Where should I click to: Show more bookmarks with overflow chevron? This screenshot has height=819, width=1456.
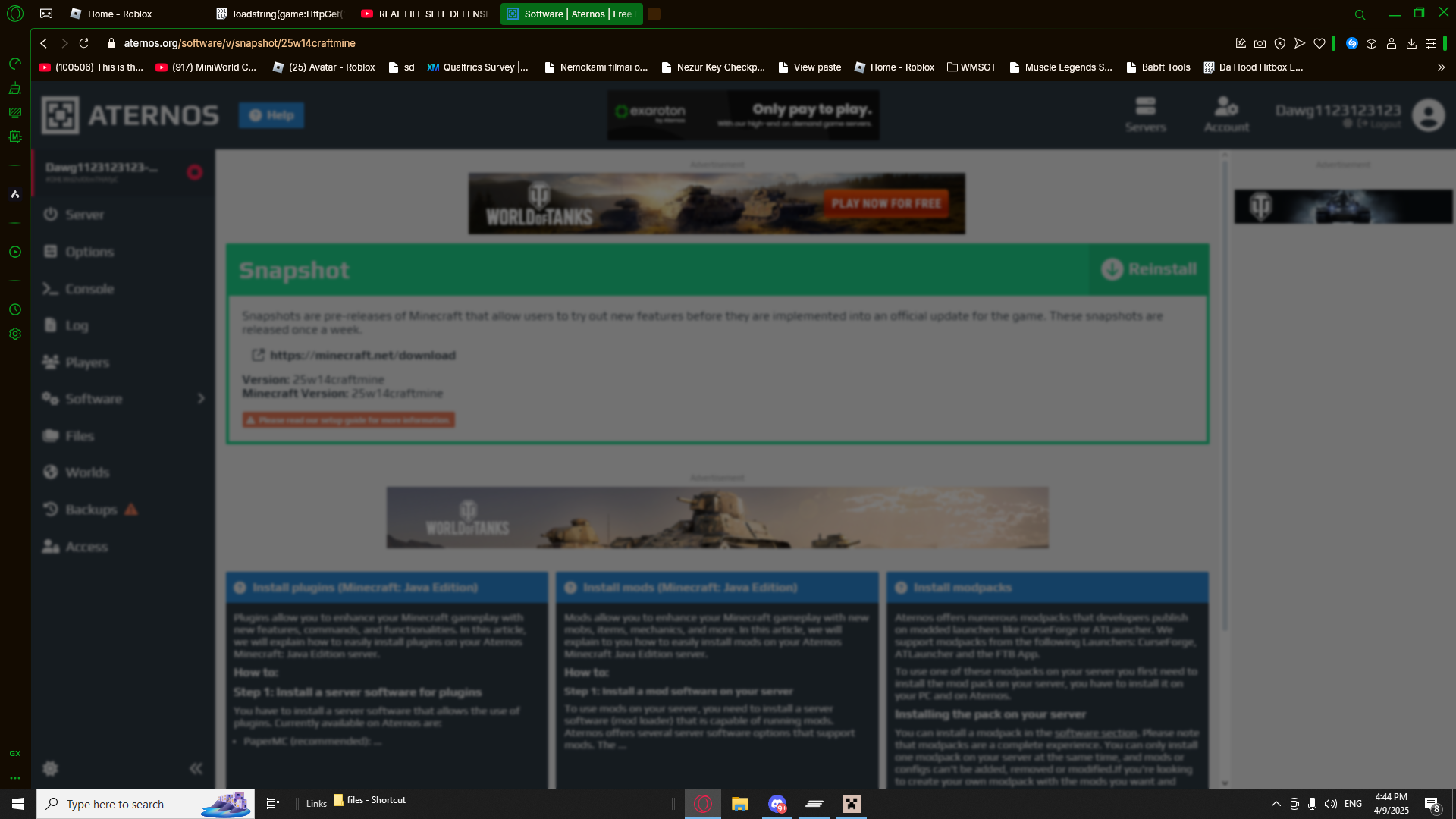click(x=1441, y=67)
